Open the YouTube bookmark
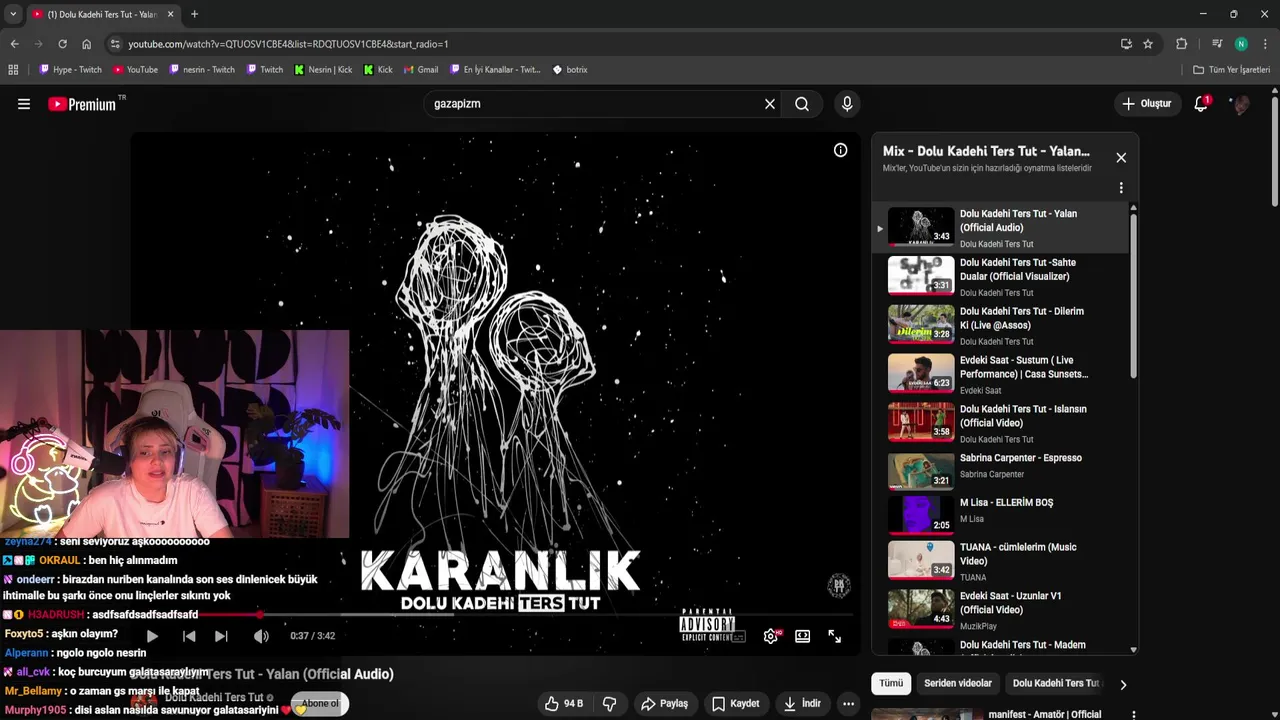The width and height of the screenshot is (1280, 720). [136, 70]
